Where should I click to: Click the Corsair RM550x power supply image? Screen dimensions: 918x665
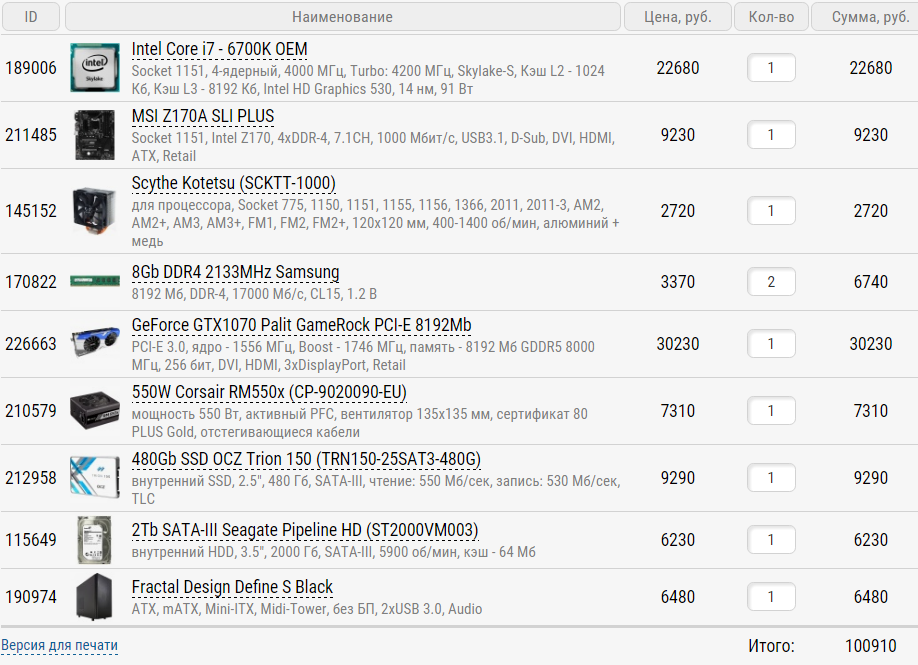click(96, 411)
